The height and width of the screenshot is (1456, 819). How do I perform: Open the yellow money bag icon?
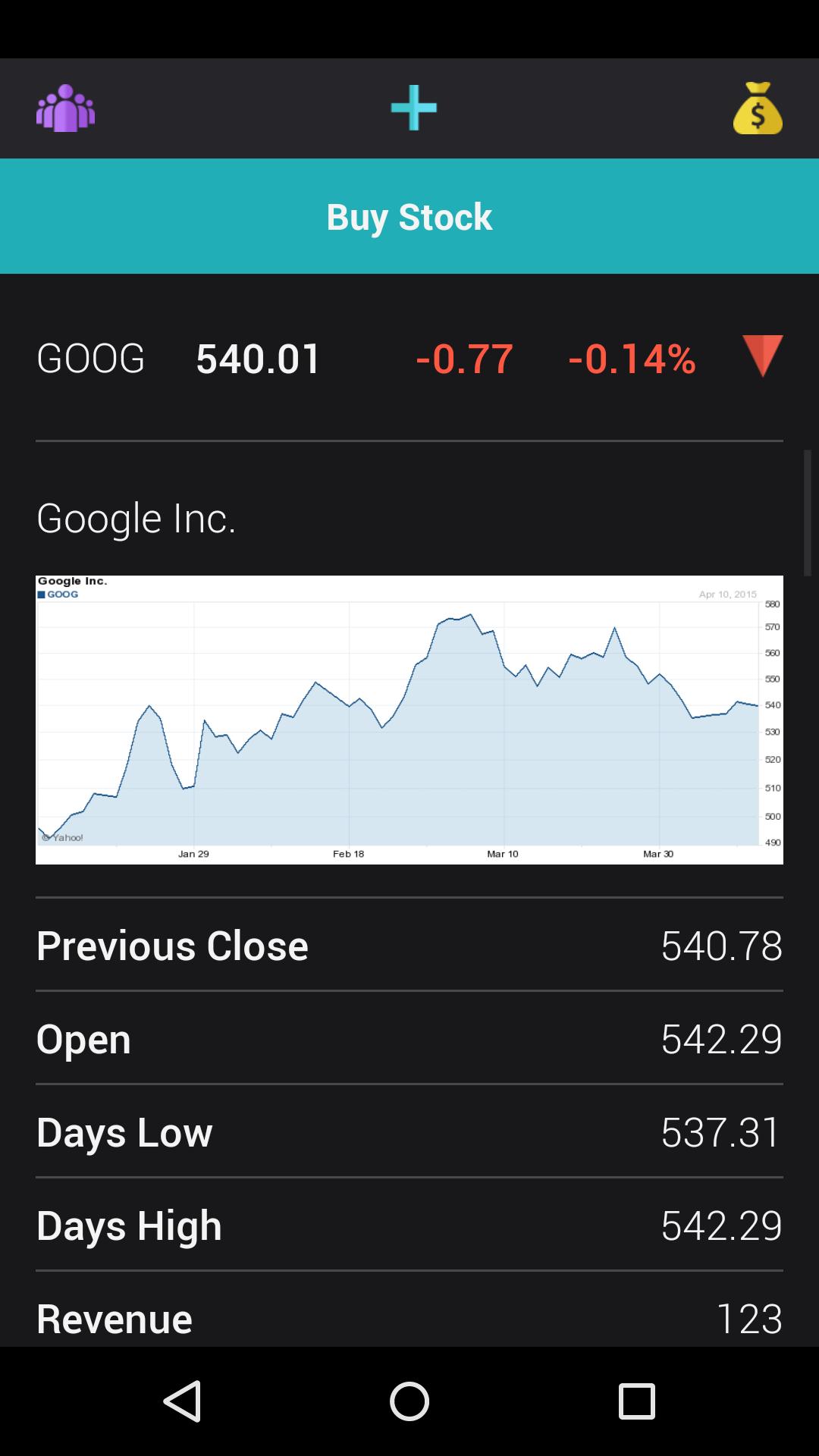click(758, 108)
